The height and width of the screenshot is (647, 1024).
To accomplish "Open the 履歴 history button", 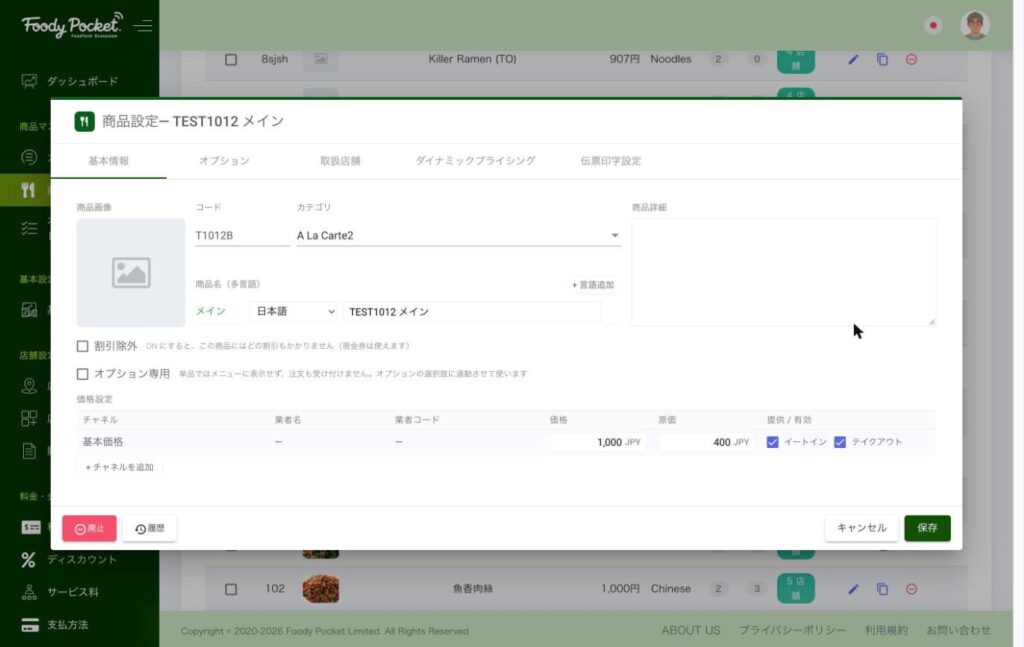I will point(150,528).
